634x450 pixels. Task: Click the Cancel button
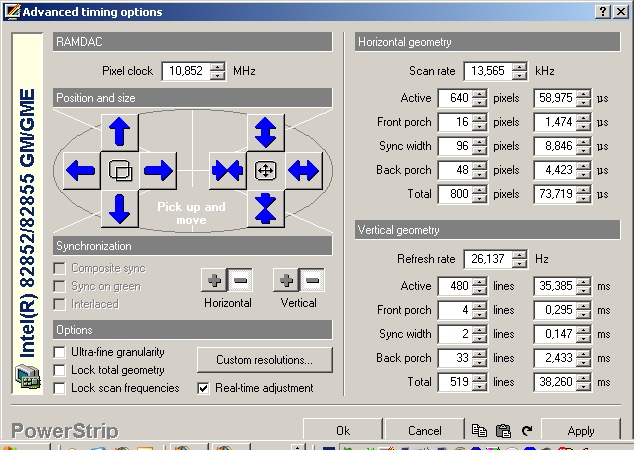[x=425, y=431]
